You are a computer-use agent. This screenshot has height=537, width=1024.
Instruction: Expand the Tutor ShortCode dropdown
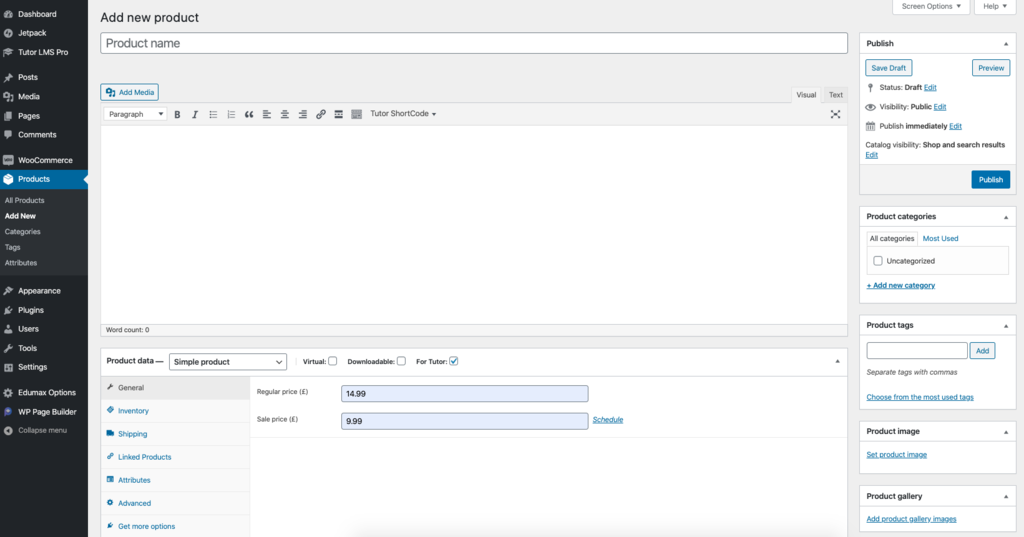coord(403,114)
